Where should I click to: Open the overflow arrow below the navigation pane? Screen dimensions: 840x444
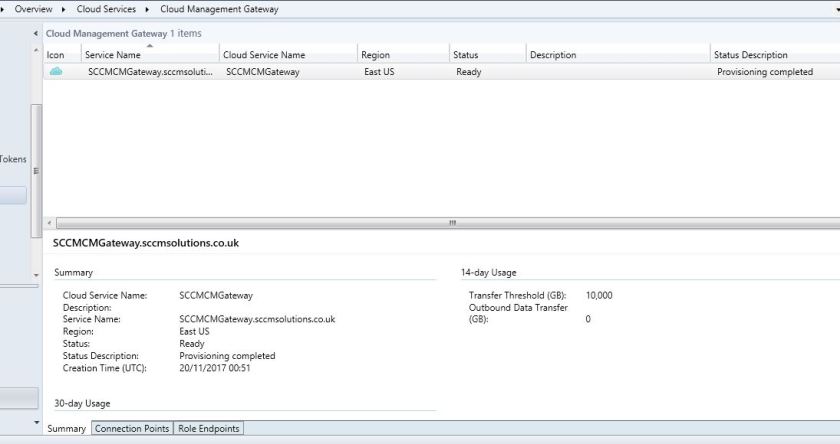coord(36,423)
